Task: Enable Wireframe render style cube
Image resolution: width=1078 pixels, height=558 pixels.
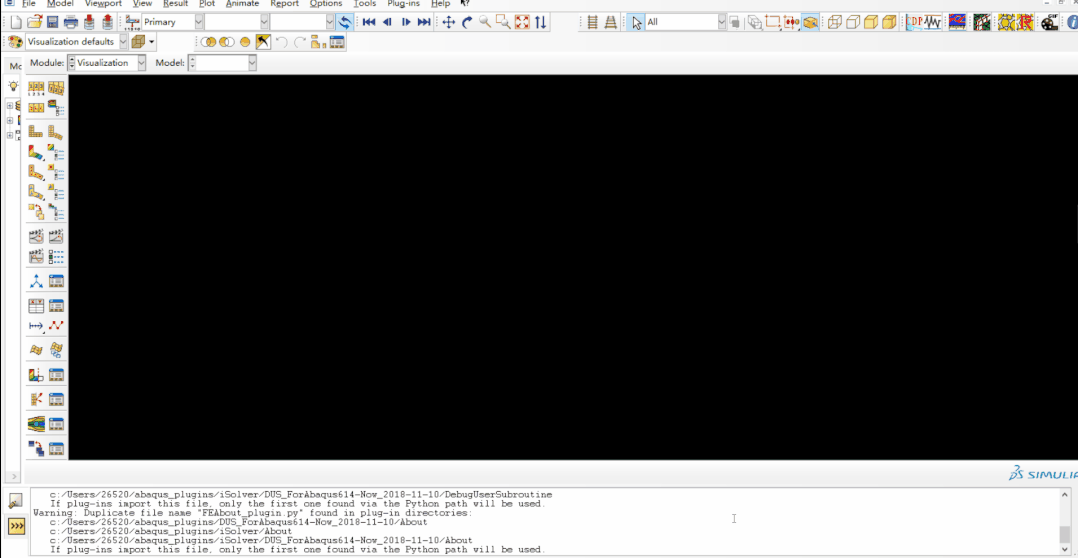Action: 835,23
